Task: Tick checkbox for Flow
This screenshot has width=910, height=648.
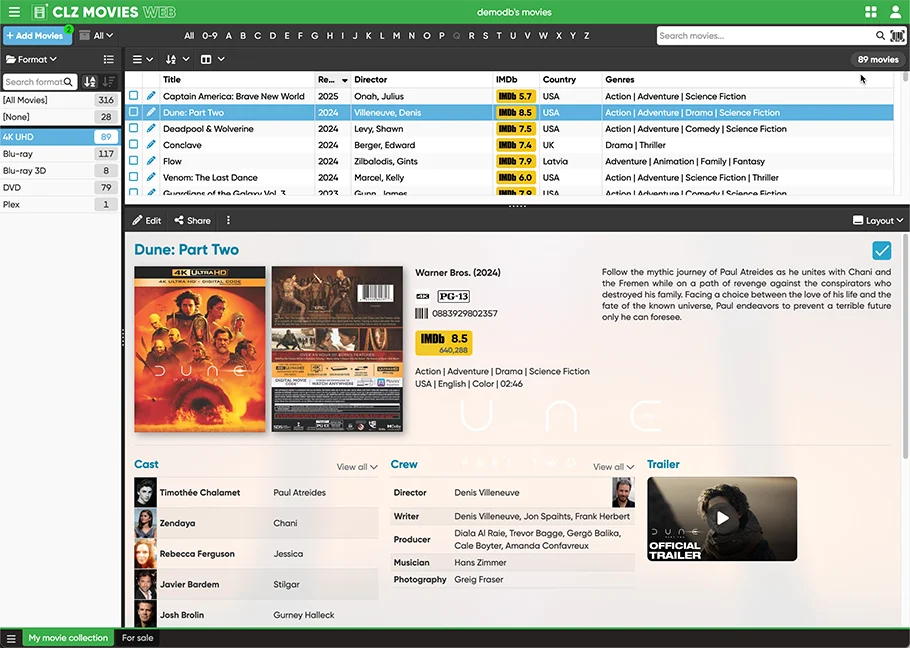Action: tap(133, 160)
